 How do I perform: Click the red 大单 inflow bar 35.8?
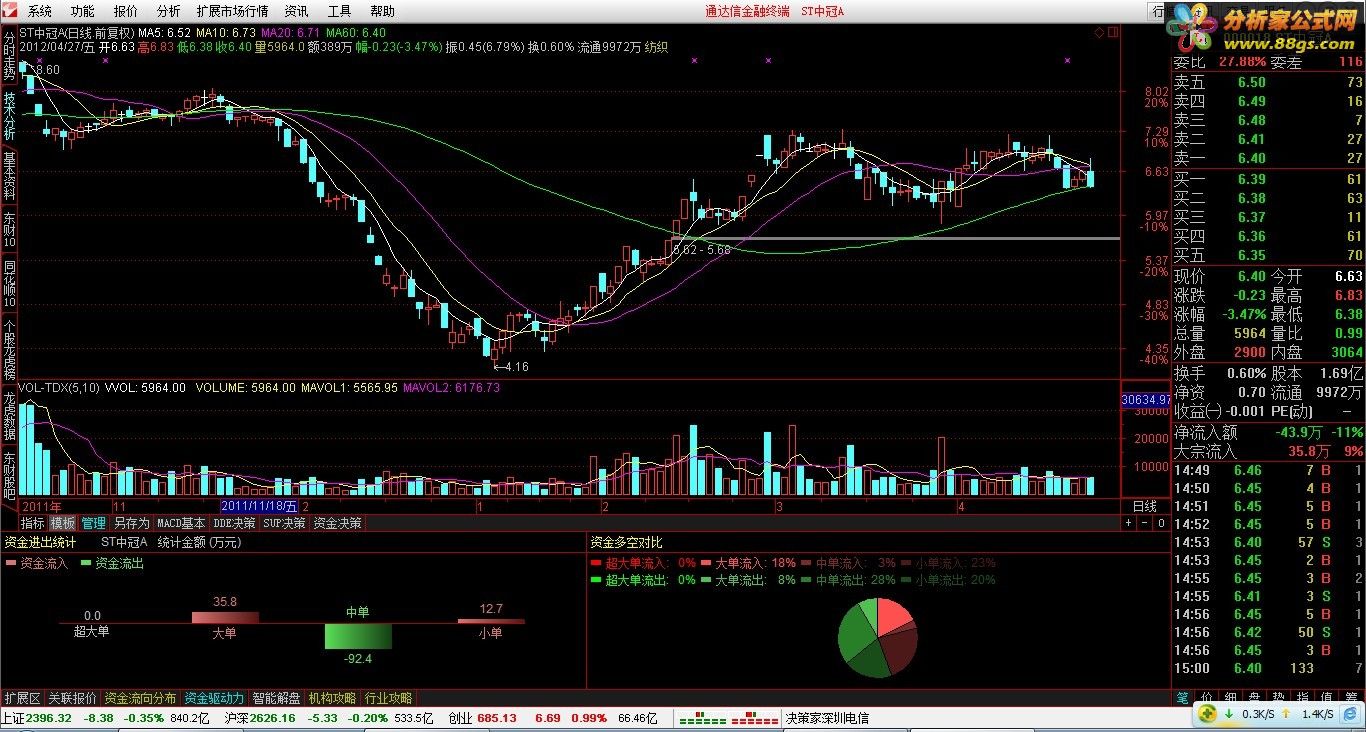click(225, 617)
